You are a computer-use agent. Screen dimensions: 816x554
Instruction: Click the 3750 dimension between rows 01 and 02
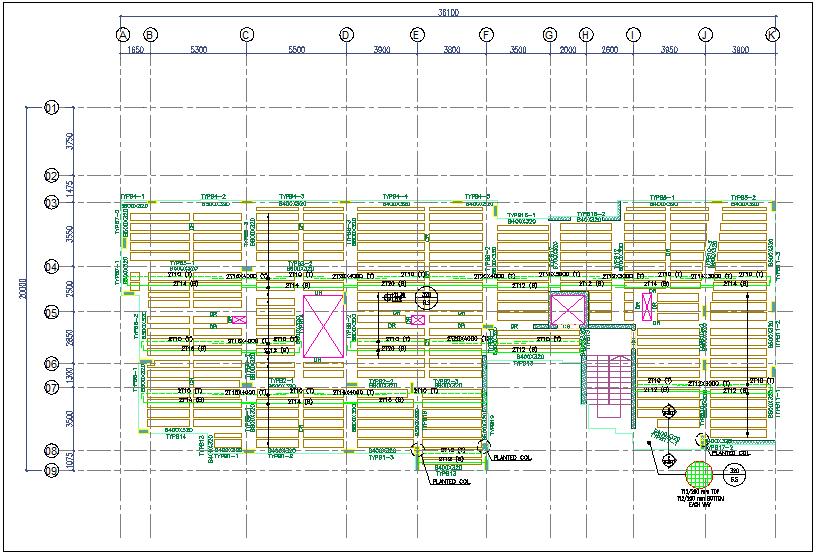[70, 141]
